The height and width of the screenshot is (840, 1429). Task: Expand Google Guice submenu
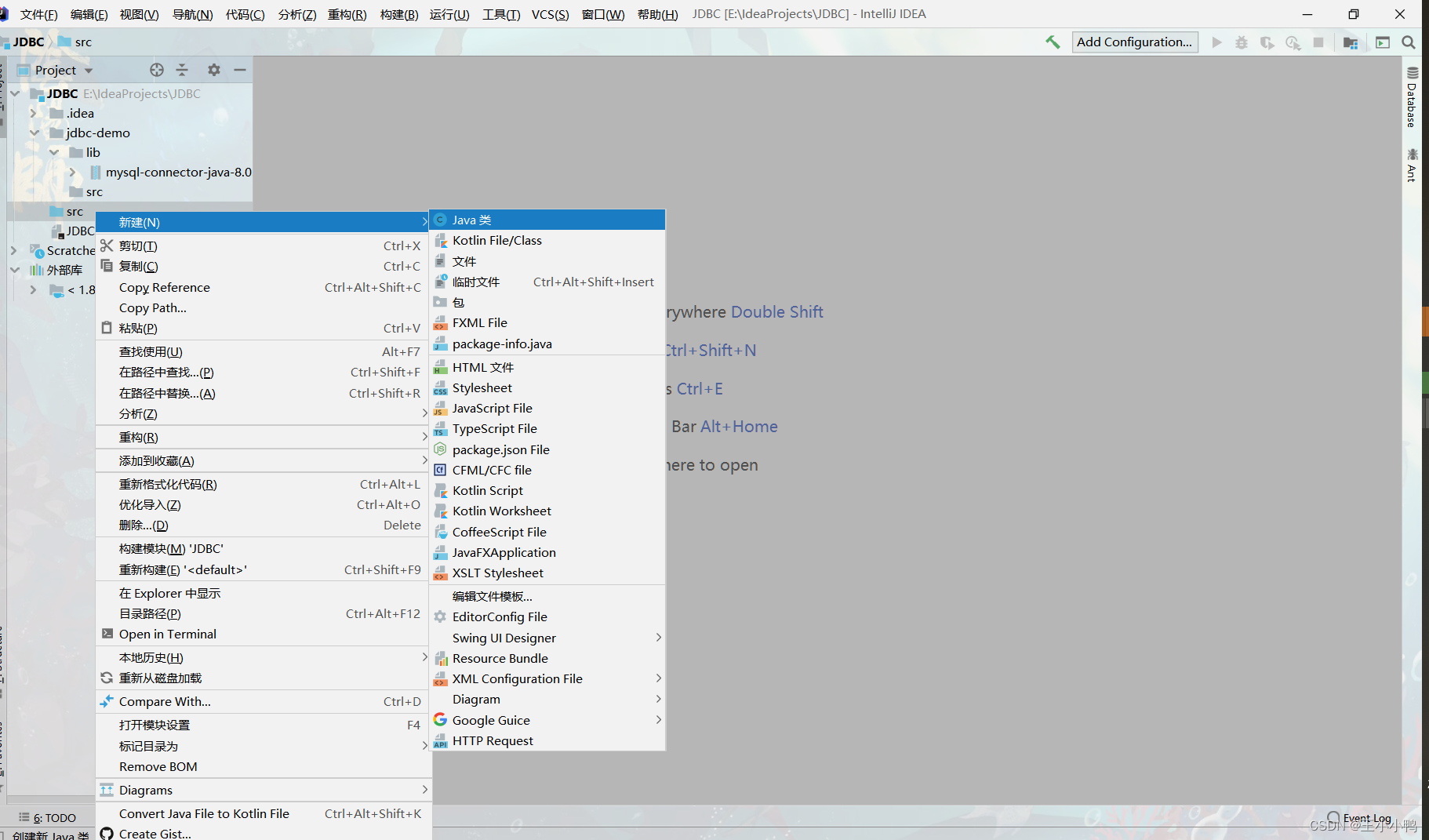[547, 721]
